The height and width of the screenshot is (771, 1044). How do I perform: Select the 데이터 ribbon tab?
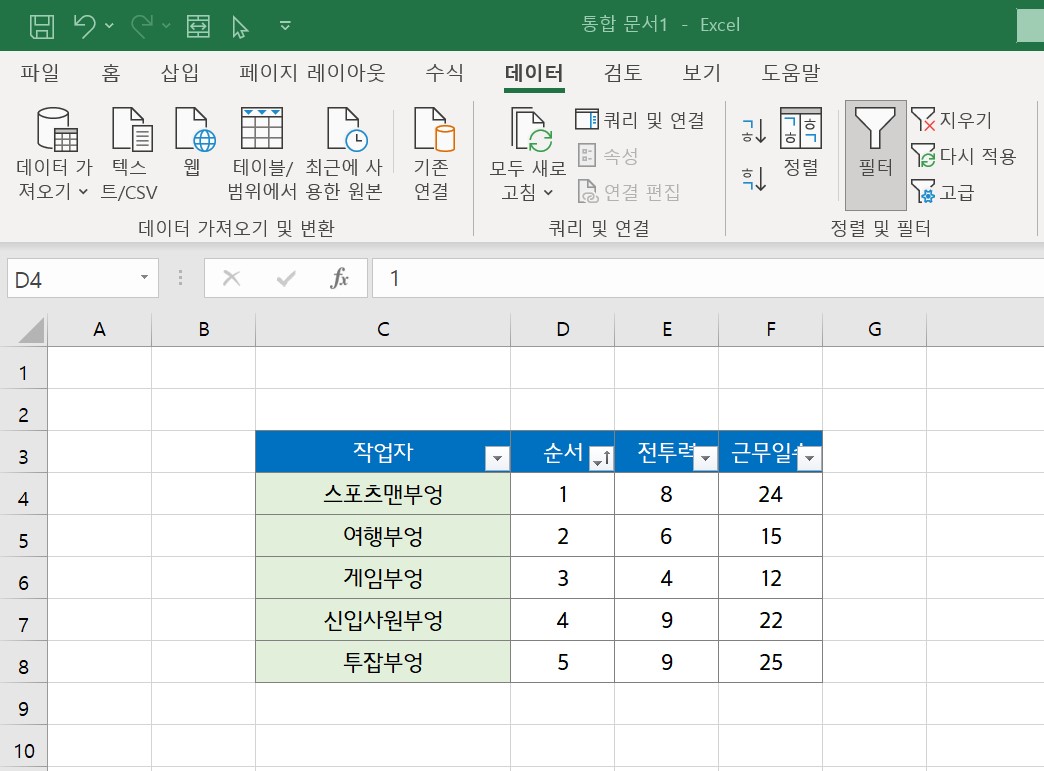(x=534, y=72)
